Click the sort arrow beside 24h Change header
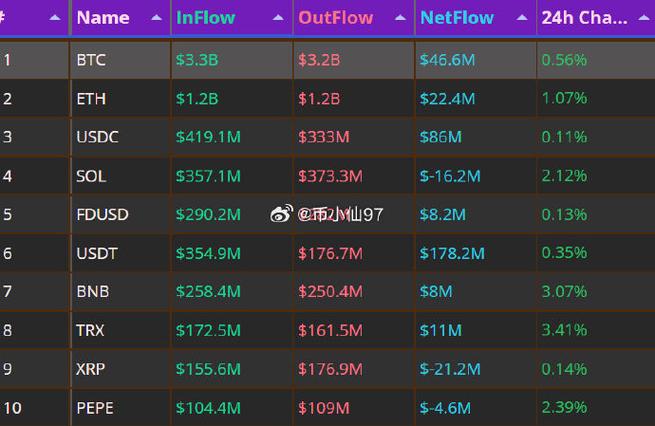The width and height of the screenshot is (655, 426). 642,18
